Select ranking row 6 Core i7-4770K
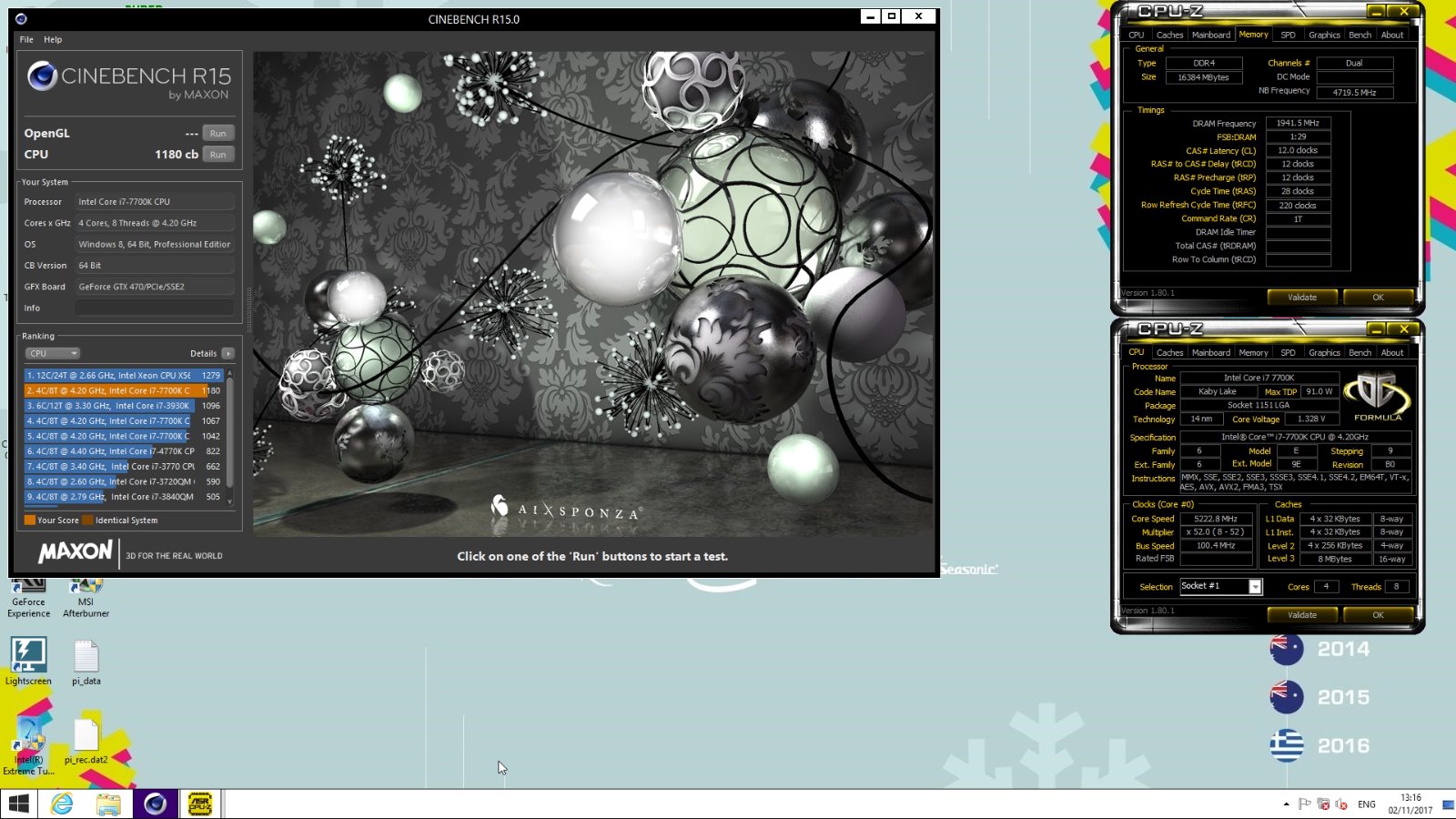The height and width of the screenshot is (819, 1456). coord(123,451)
